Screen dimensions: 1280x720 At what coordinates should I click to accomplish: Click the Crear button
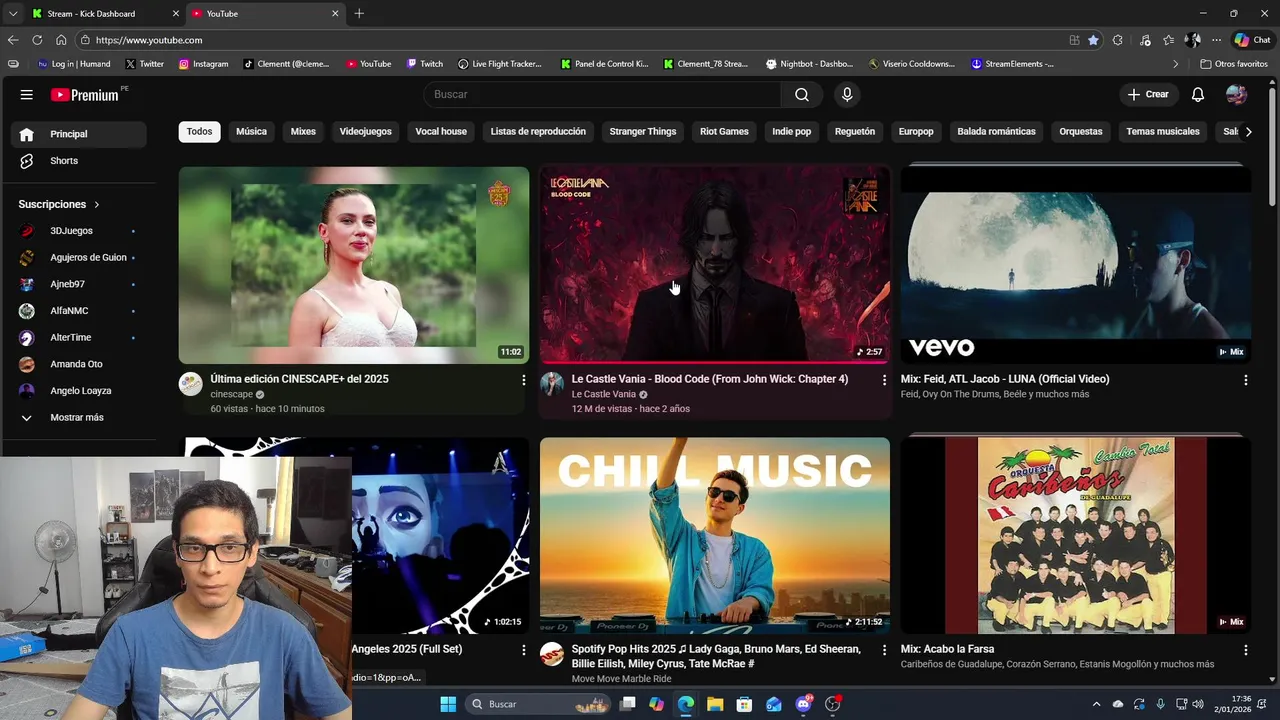1148,94
